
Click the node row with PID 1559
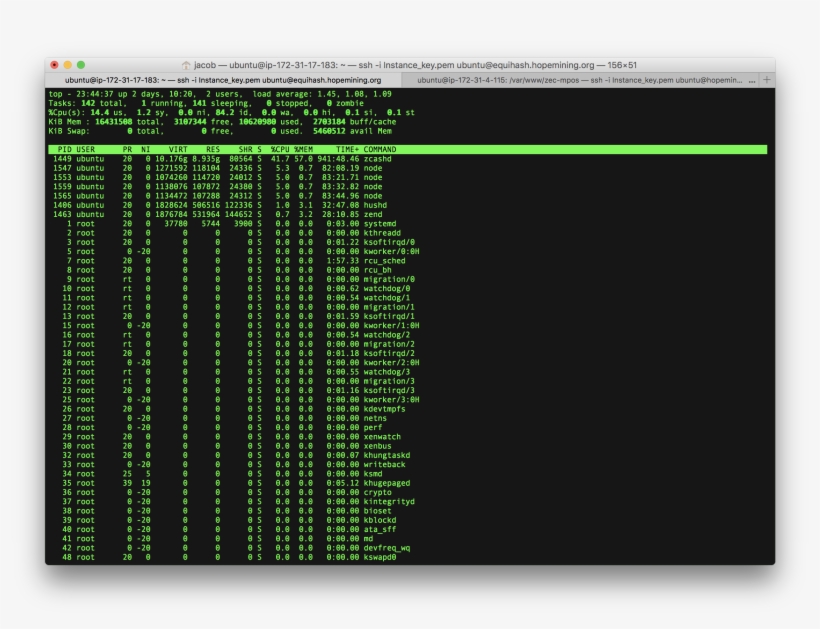(217, 187)
